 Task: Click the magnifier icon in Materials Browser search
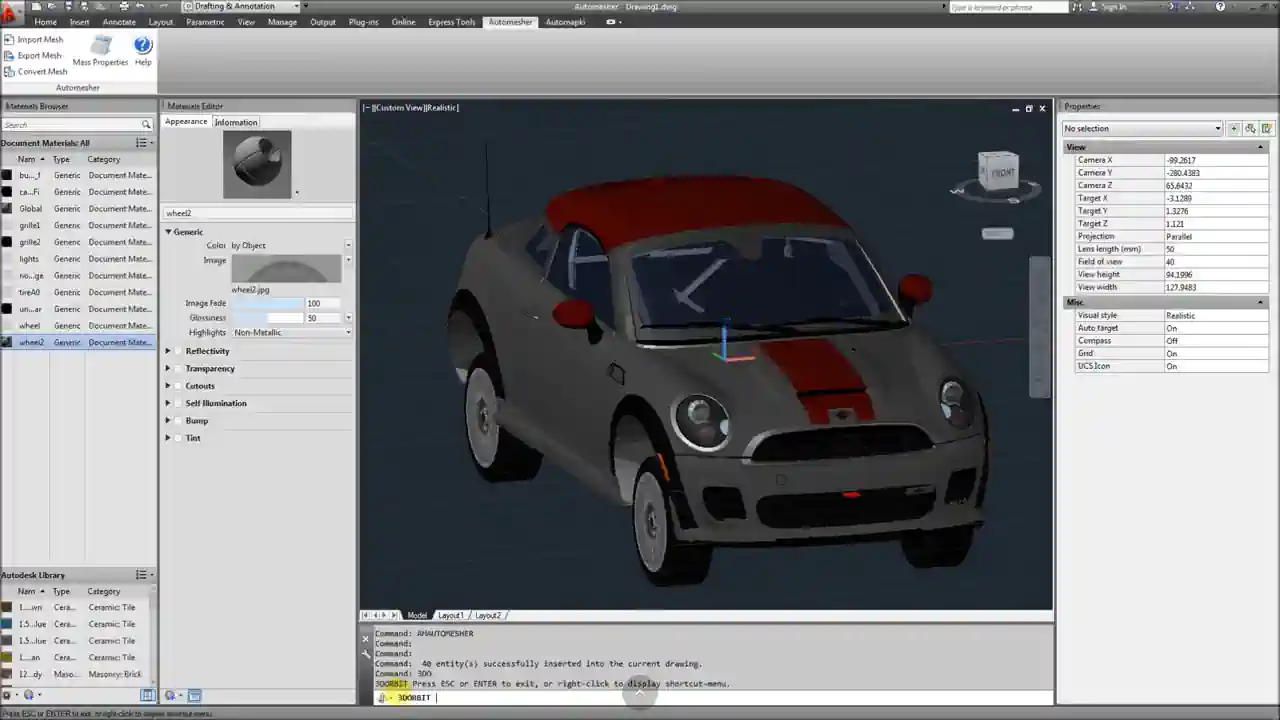(145, 124)
